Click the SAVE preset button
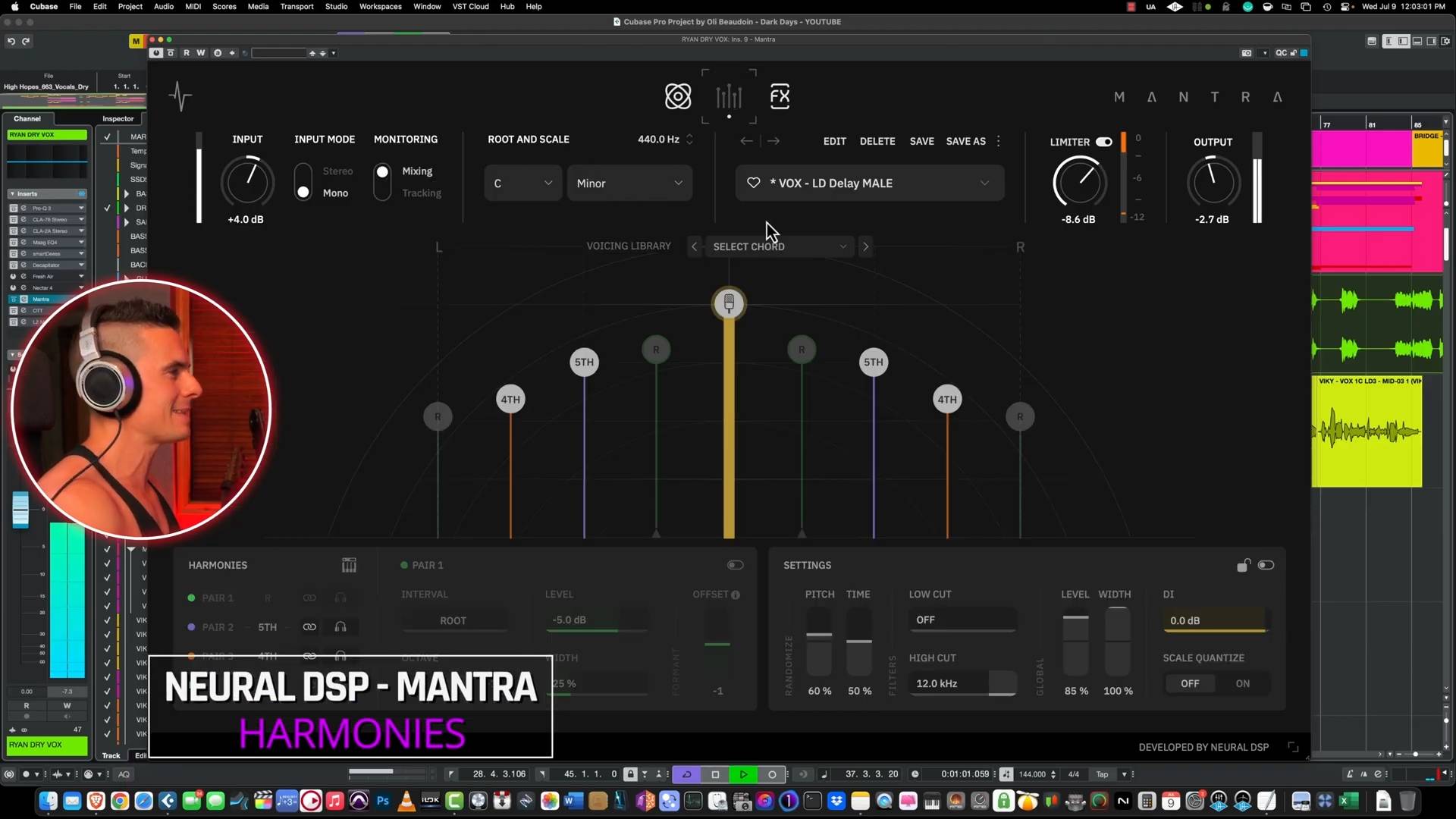1456x819 pixels. point(921,141)
